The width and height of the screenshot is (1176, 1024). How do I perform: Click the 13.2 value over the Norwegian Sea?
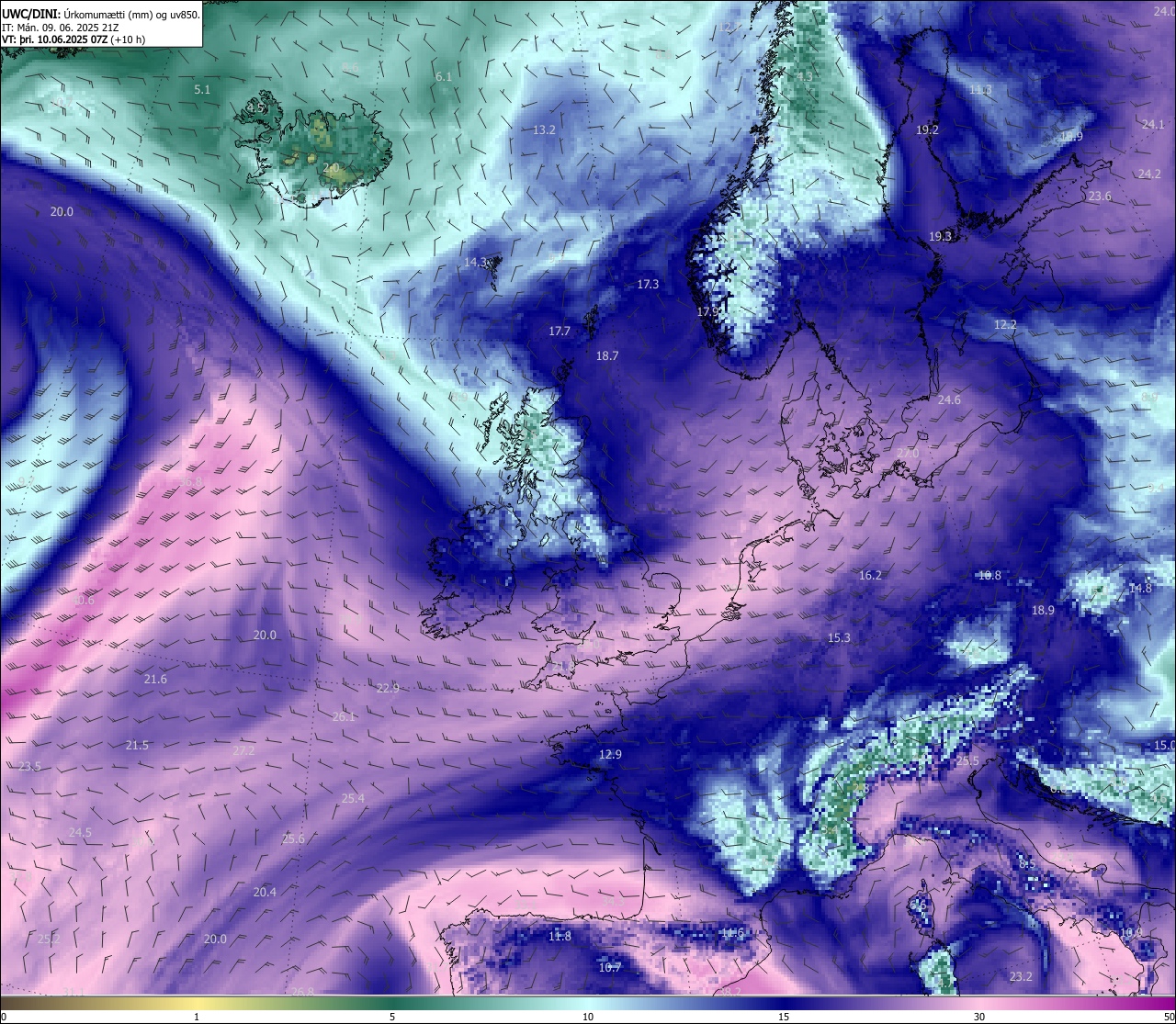544,130
